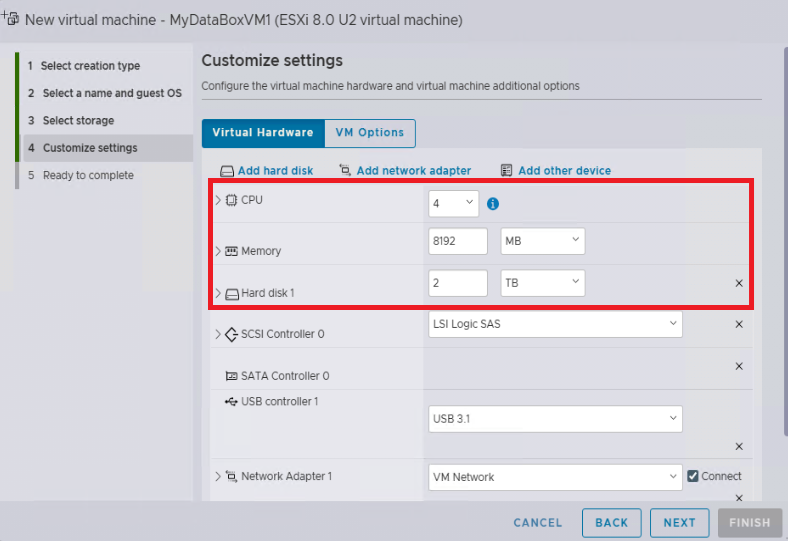Click the USB controller 1 label
The image size is (788, 541).
[279, 401]
